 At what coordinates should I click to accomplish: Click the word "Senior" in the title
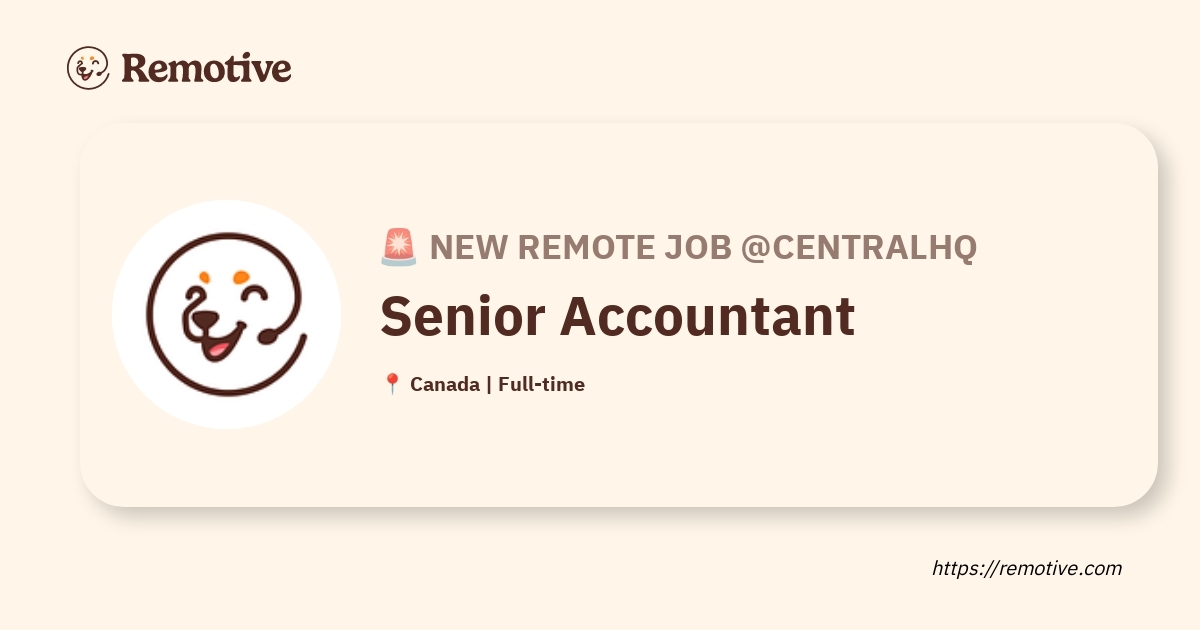(x=462, y=316)
